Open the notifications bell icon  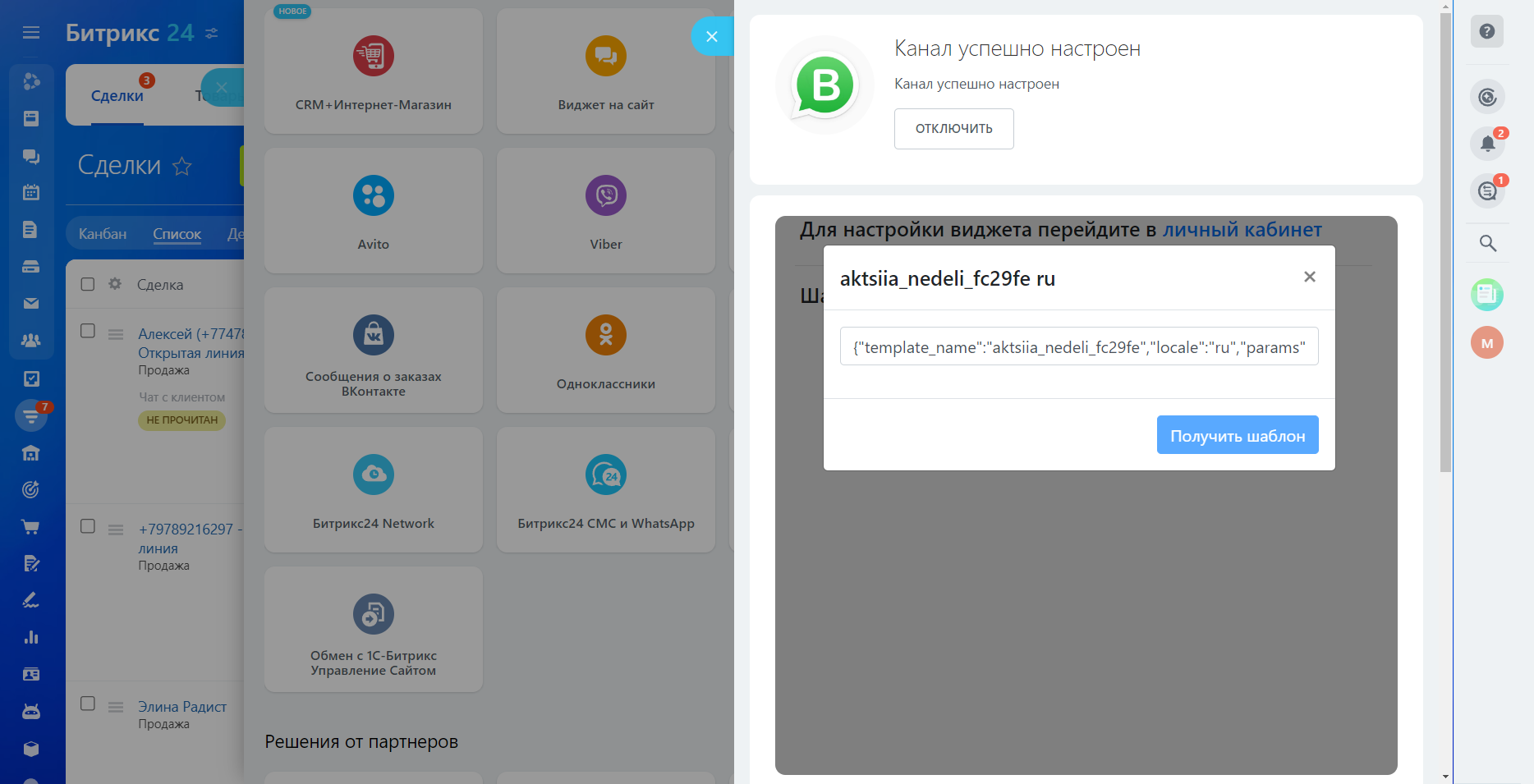click(1486, 144)
